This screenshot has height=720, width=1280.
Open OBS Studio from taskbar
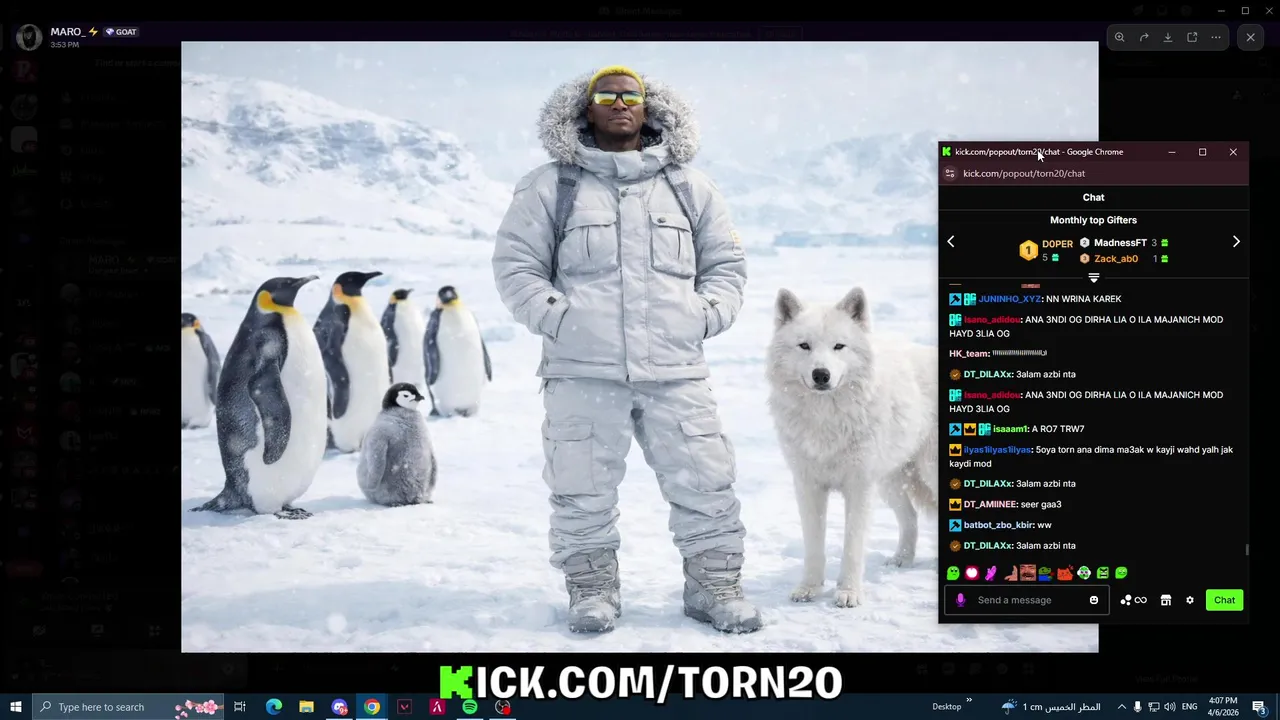coord(502,707)
